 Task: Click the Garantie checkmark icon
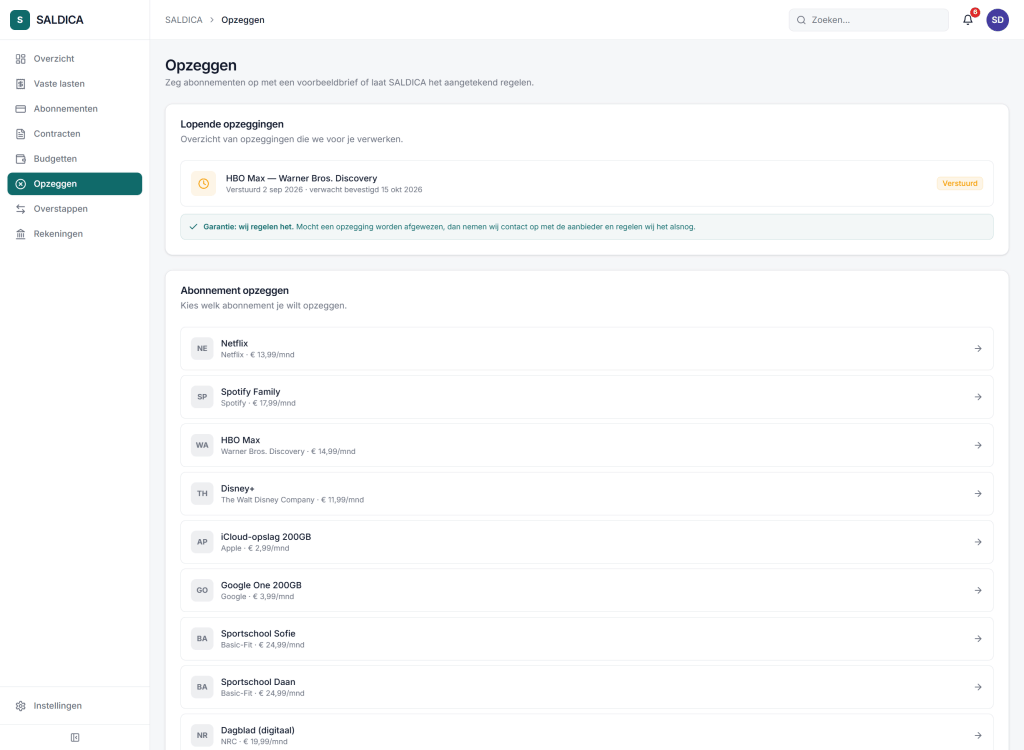pyautogui.click(x=193, y=227)
